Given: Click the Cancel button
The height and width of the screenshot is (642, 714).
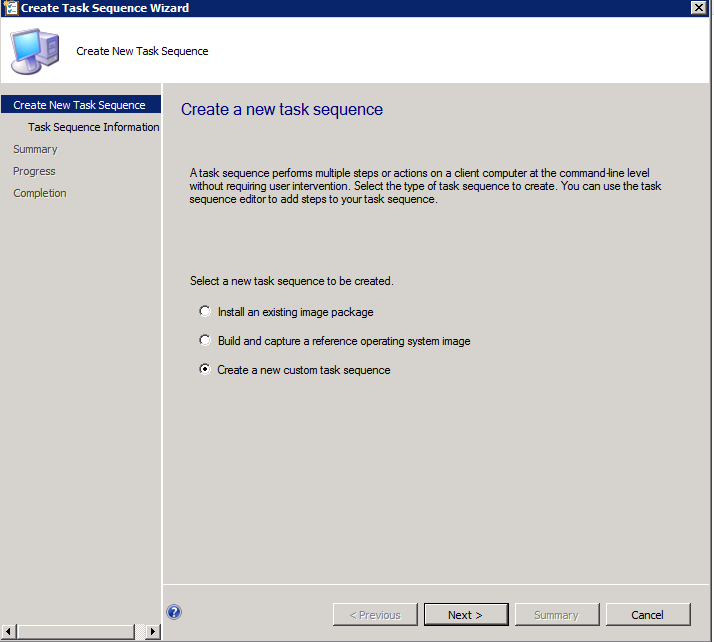Looking at the screenshot, I should [x=648, y=615].
